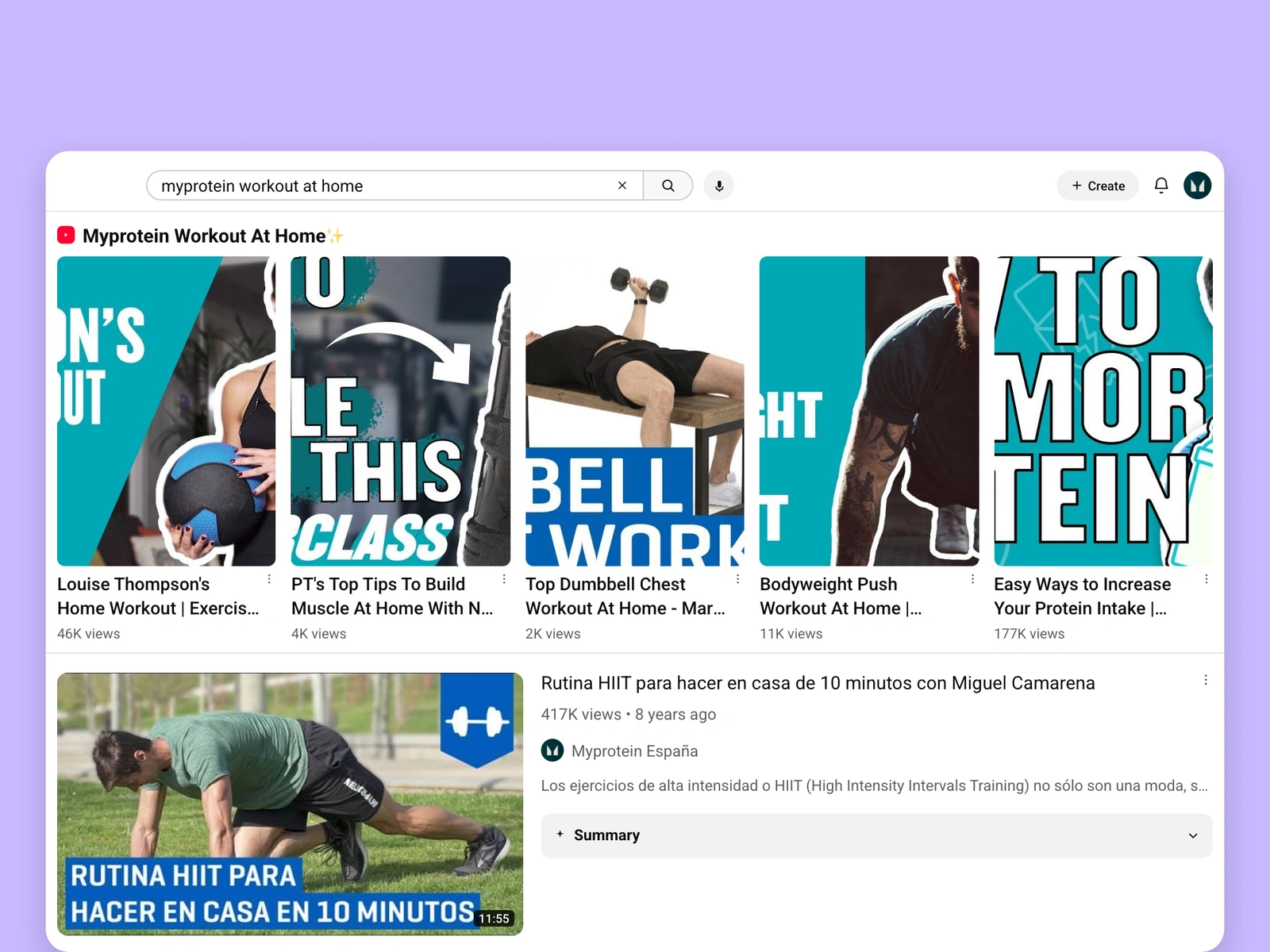Click the red Shorts icon beside Myprotein Workout At Home
The height and width of the screenshot is (952, 1270).
(66, 235)
